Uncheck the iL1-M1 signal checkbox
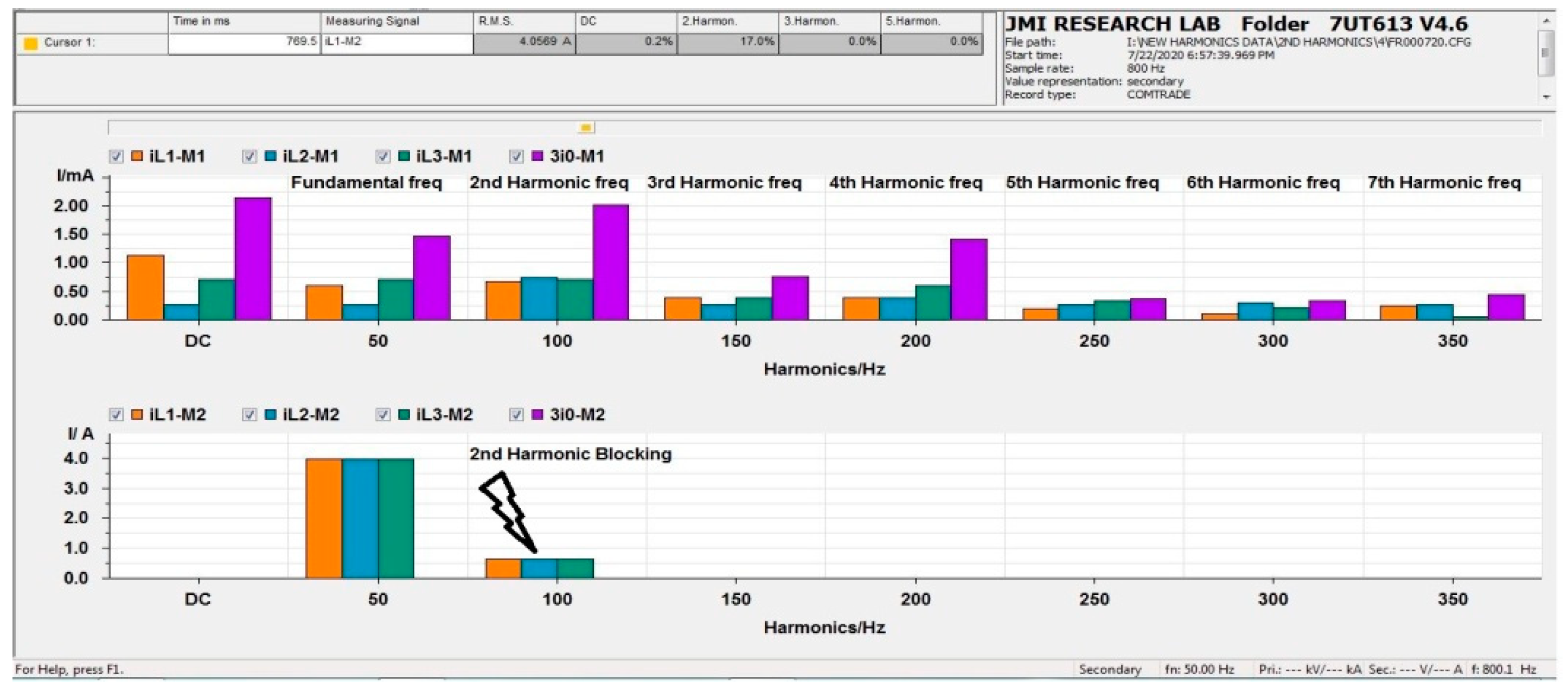Viewport: 1568px width, 692px height. tap(116, 156)
